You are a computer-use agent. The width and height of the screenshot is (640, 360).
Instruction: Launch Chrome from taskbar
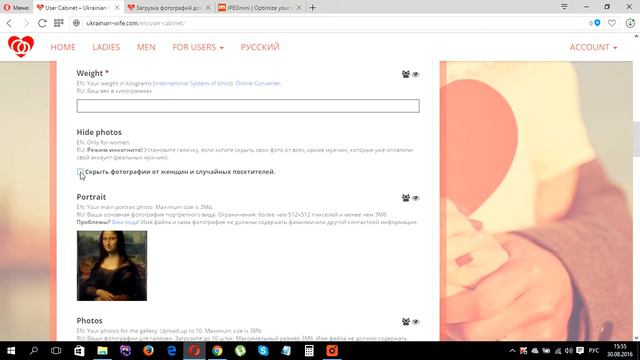click(x=217, y=351)
